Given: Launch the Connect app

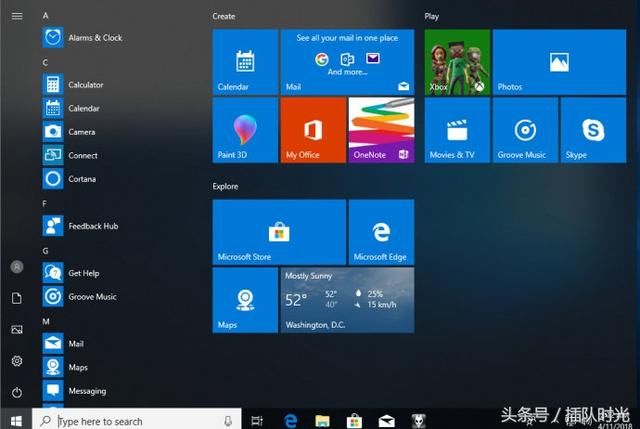Looking at the screenshot, I should tap(70, 156).
